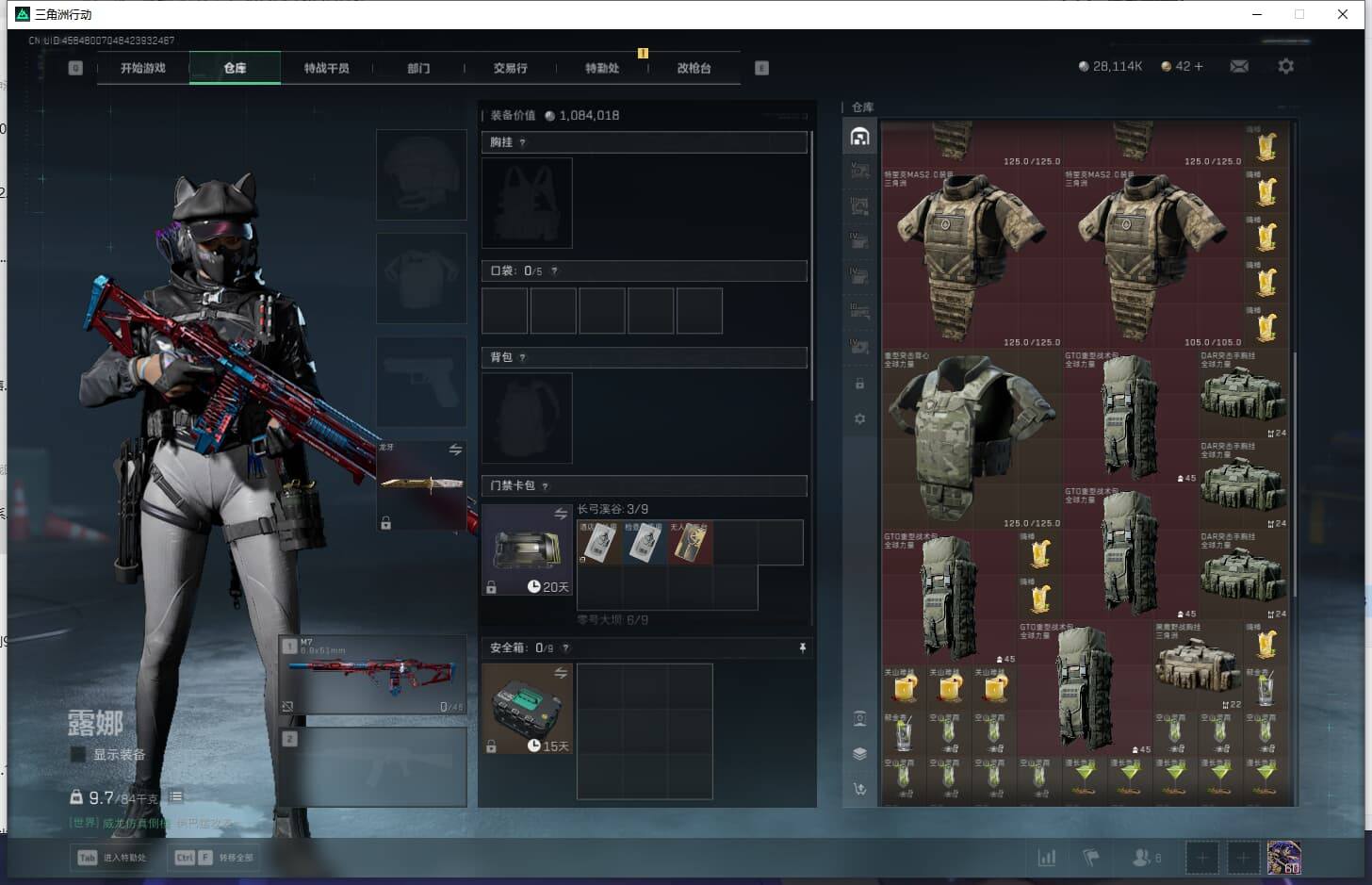Click the E key hint right of tabs

[761, 68]
